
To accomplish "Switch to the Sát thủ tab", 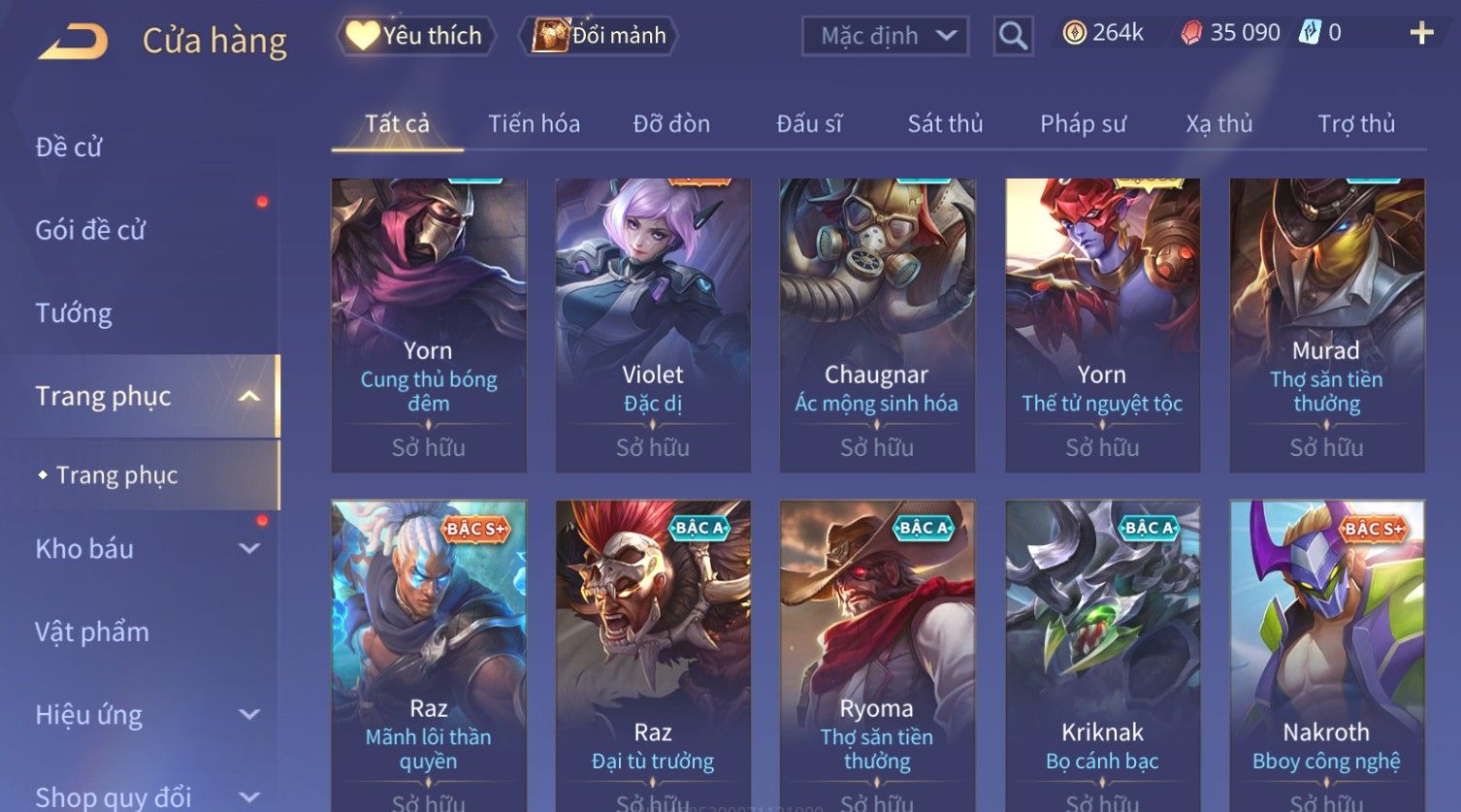I will pyautogui.click(x=945, y=124).
